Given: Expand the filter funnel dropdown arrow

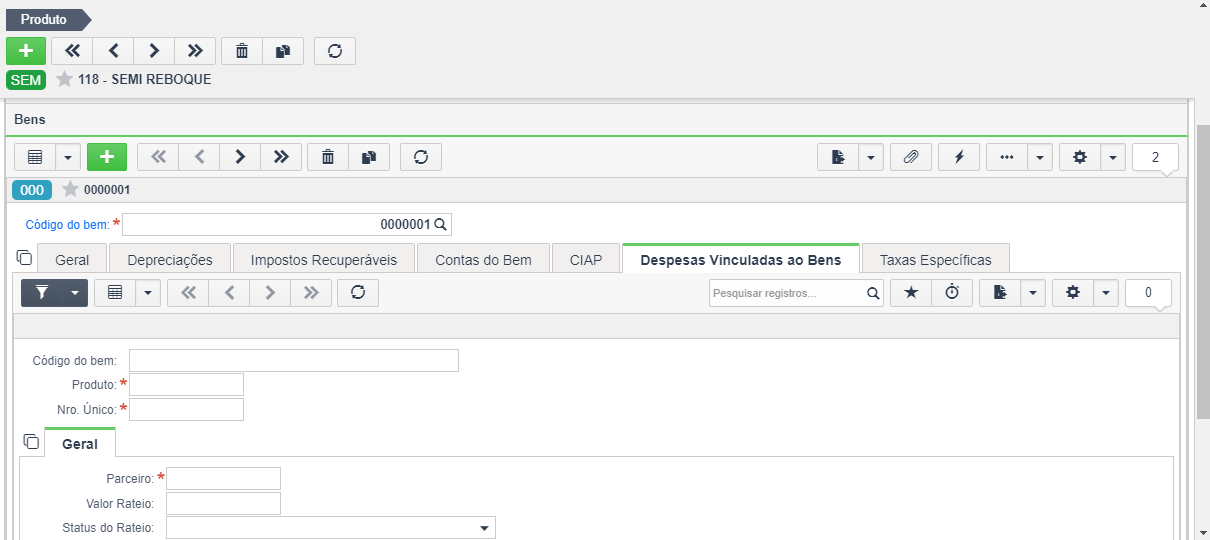Looking at the screenshot, I should 75,292.
